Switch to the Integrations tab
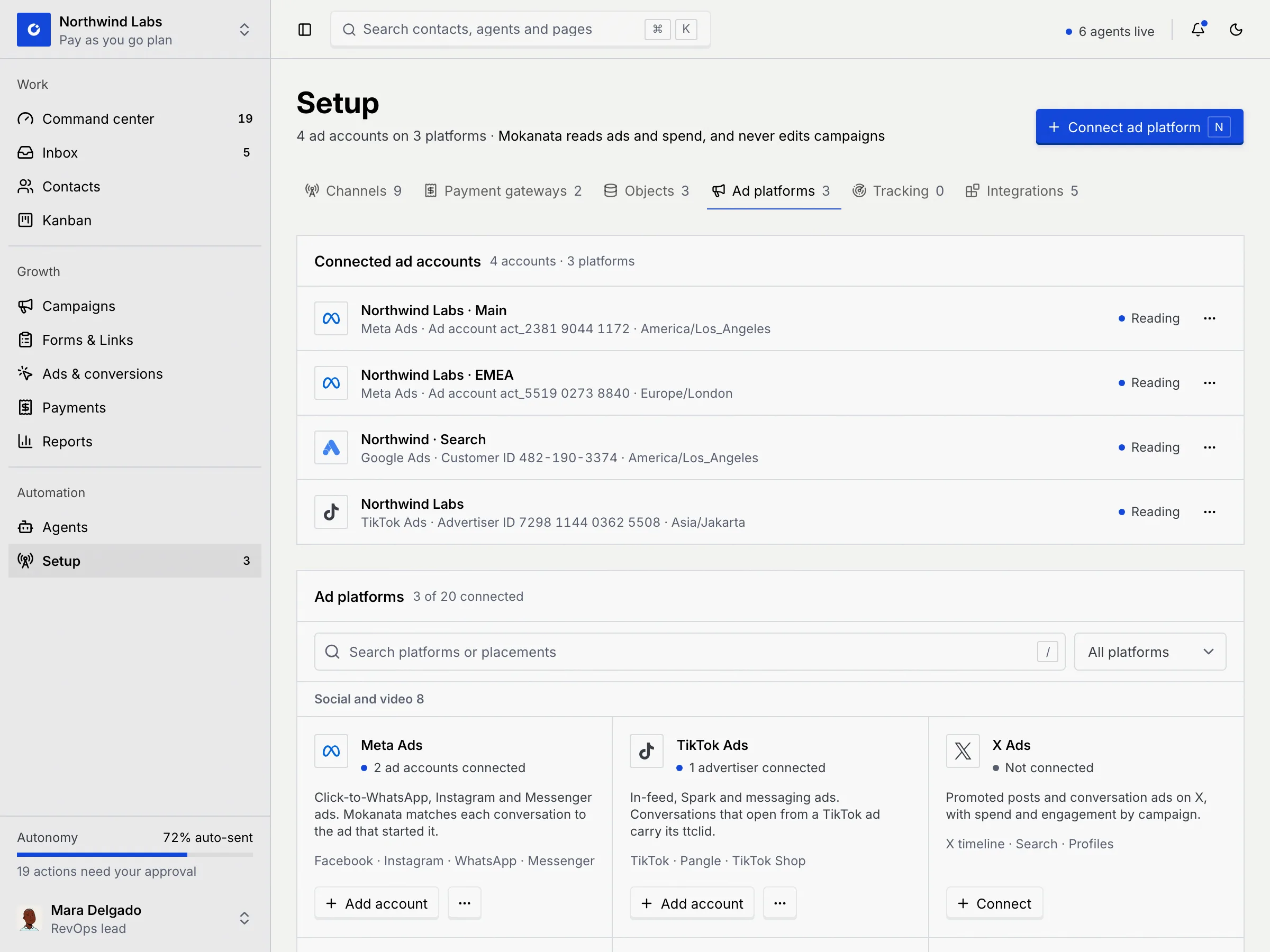 (x=1022, y=191)
